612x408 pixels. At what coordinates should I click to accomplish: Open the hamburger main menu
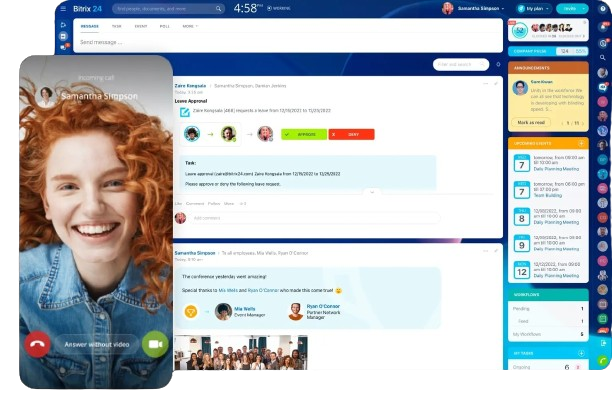63,8
